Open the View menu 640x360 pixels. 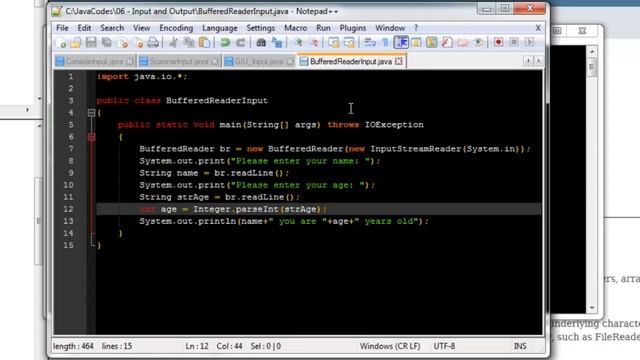tap(142, 28)
